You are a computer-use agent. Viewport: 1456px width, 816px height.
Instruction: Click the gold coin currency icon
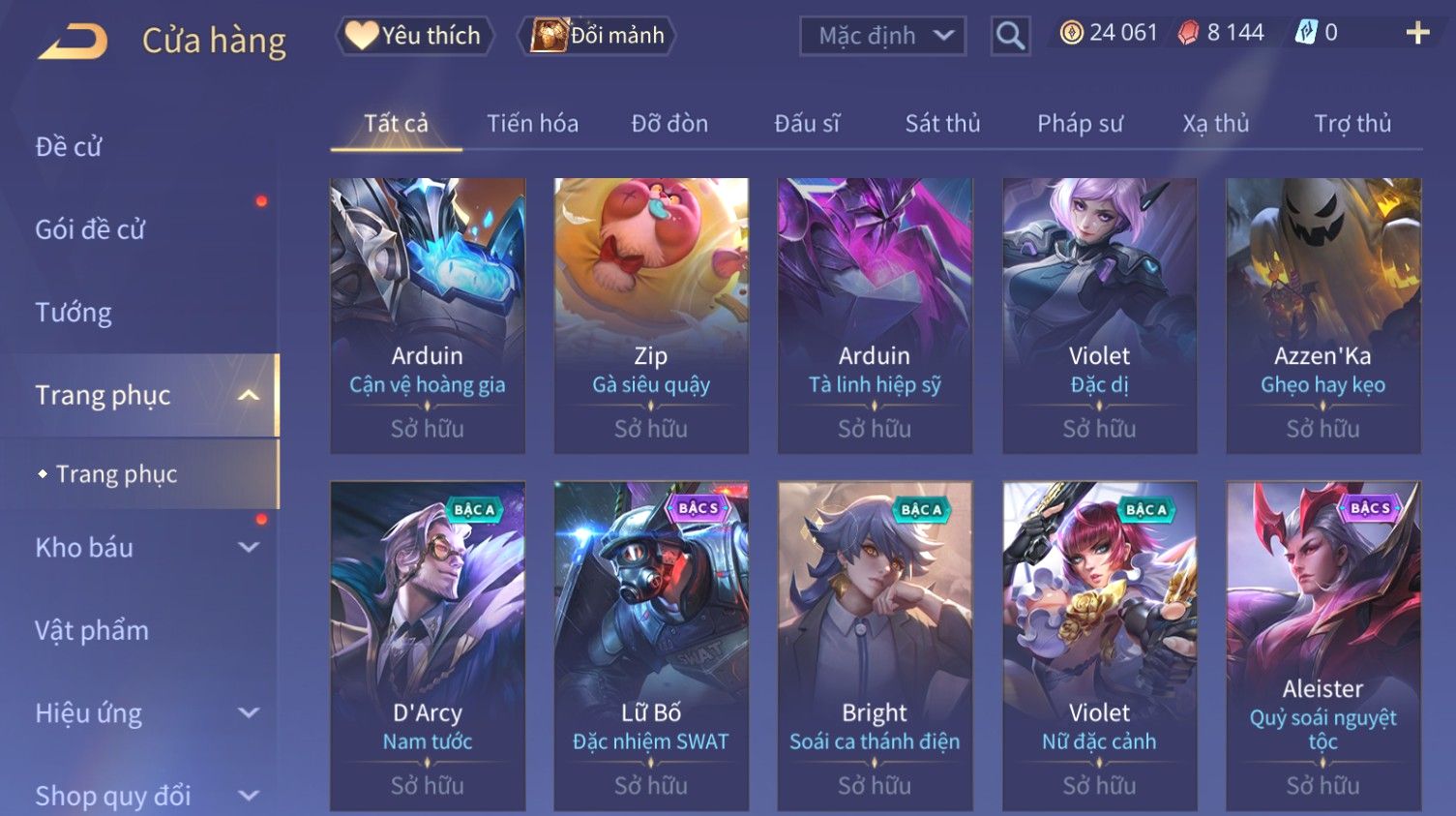coord(1071,33)
